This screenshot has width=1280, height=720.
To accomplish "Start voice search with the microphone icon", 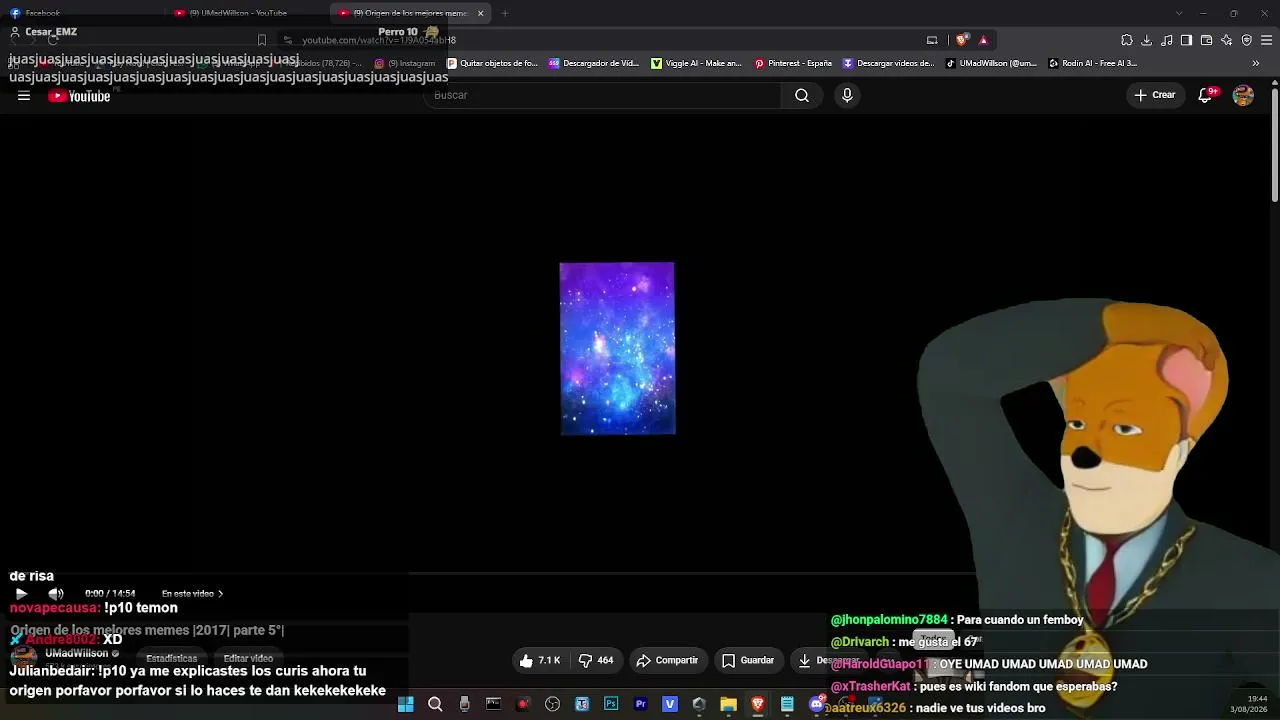I will coord(847,95).
